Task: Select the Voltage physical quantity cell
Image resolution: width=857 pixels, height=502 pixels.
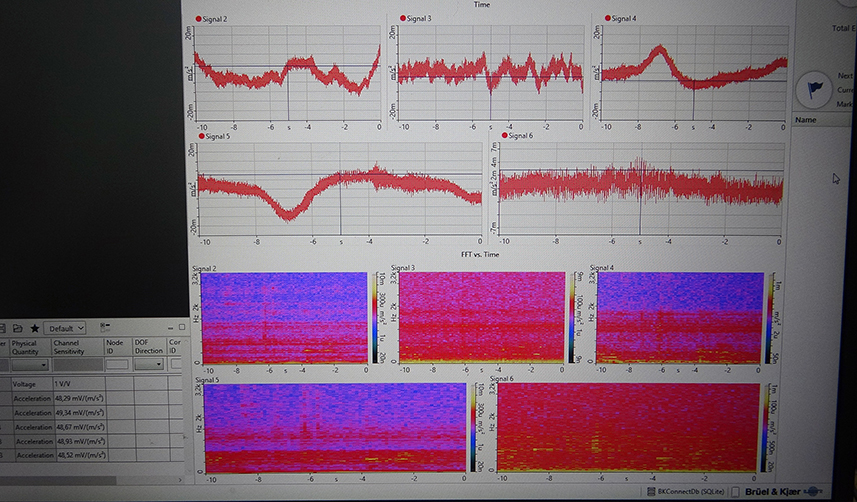Action: coord(26,384)
